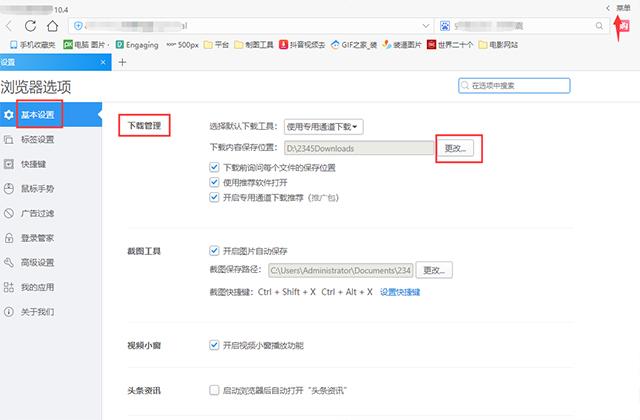Open the 制图工具 bookmark folder
Viewport: 640px width, 420px height.
[x=253, y=45]
